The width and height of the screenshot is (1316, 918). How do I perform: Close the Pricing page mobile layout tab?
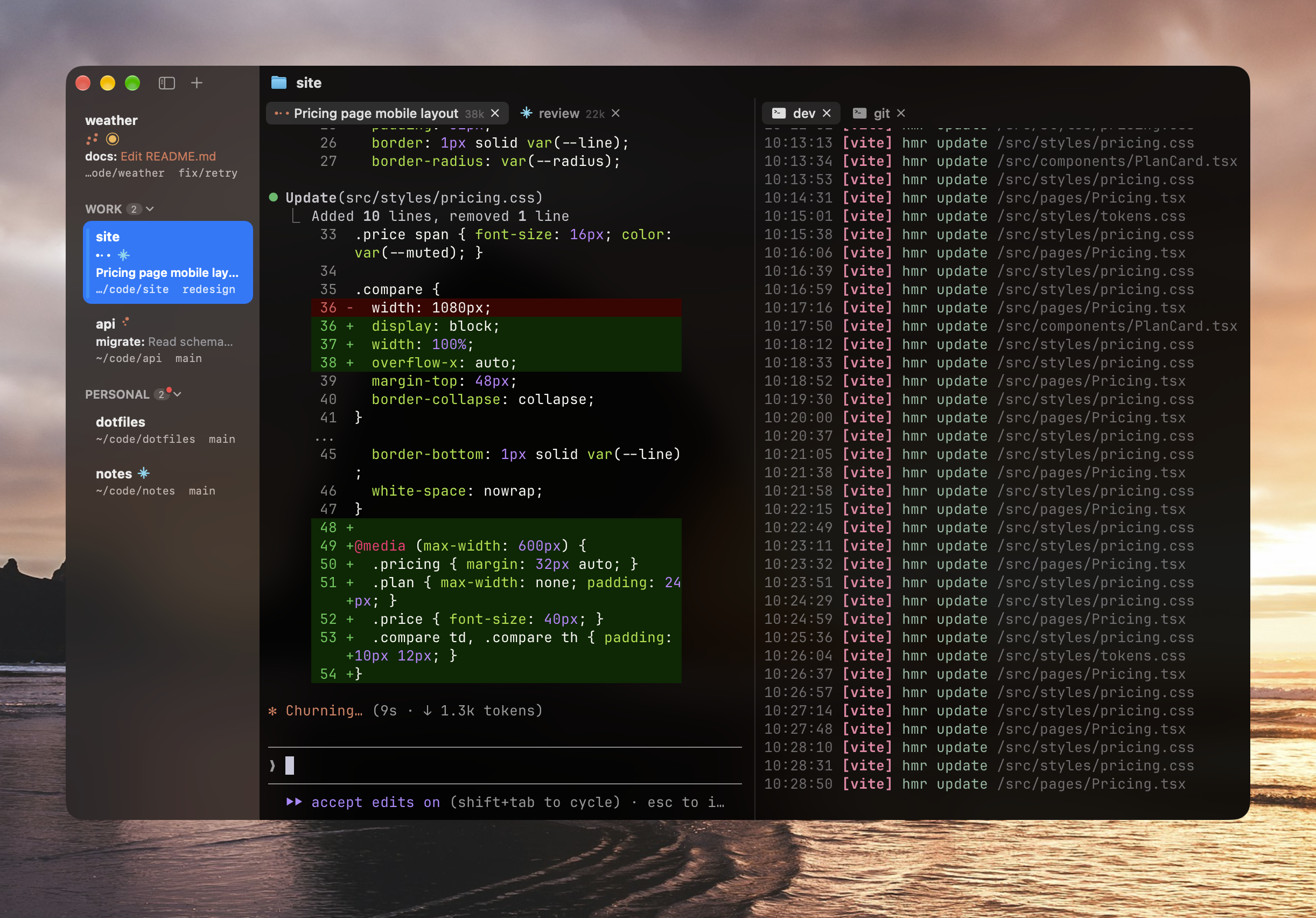[495, 113]
